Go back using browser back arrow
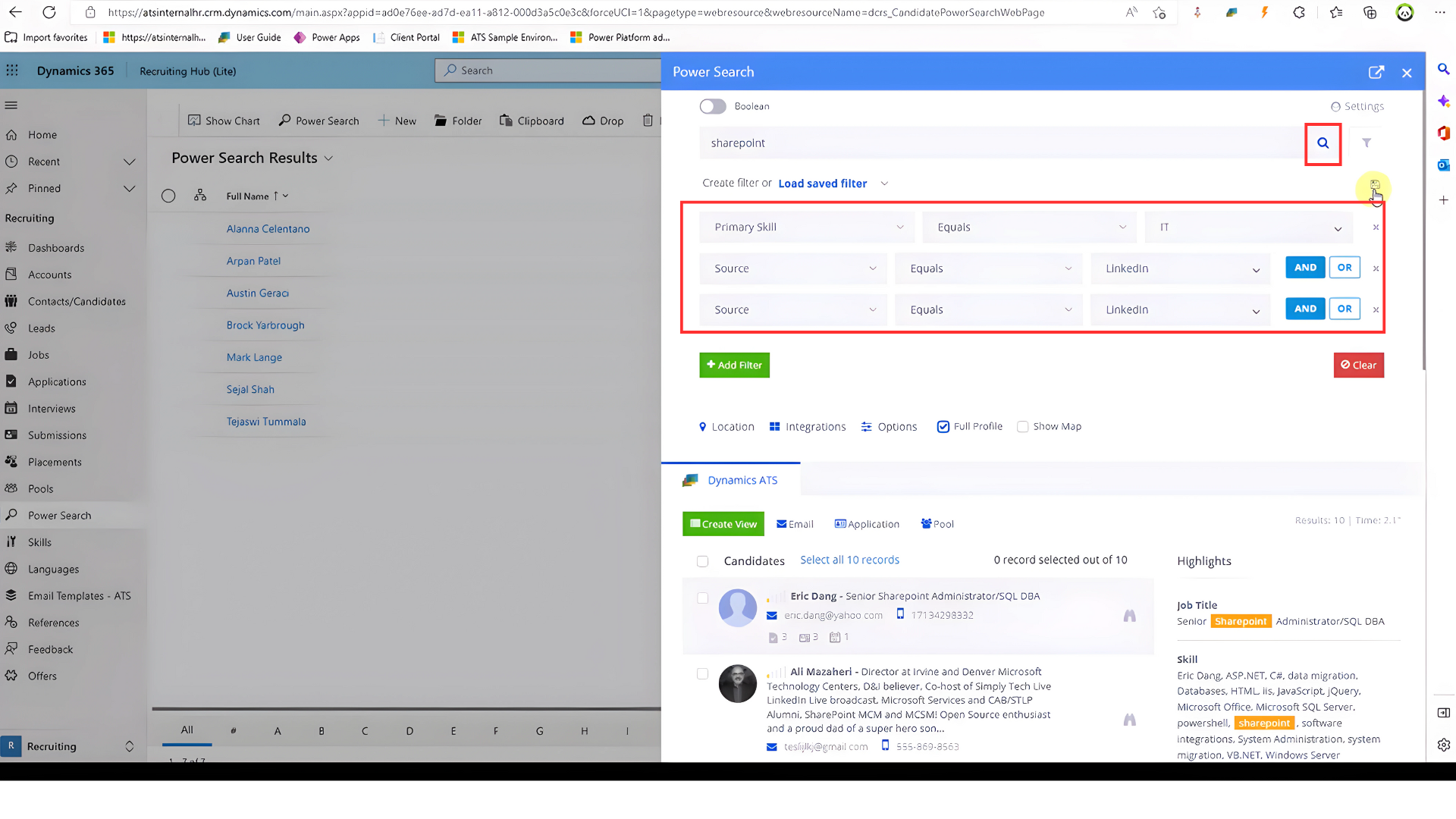Screen dimensions: 1456x819 [x=15, y=12]
